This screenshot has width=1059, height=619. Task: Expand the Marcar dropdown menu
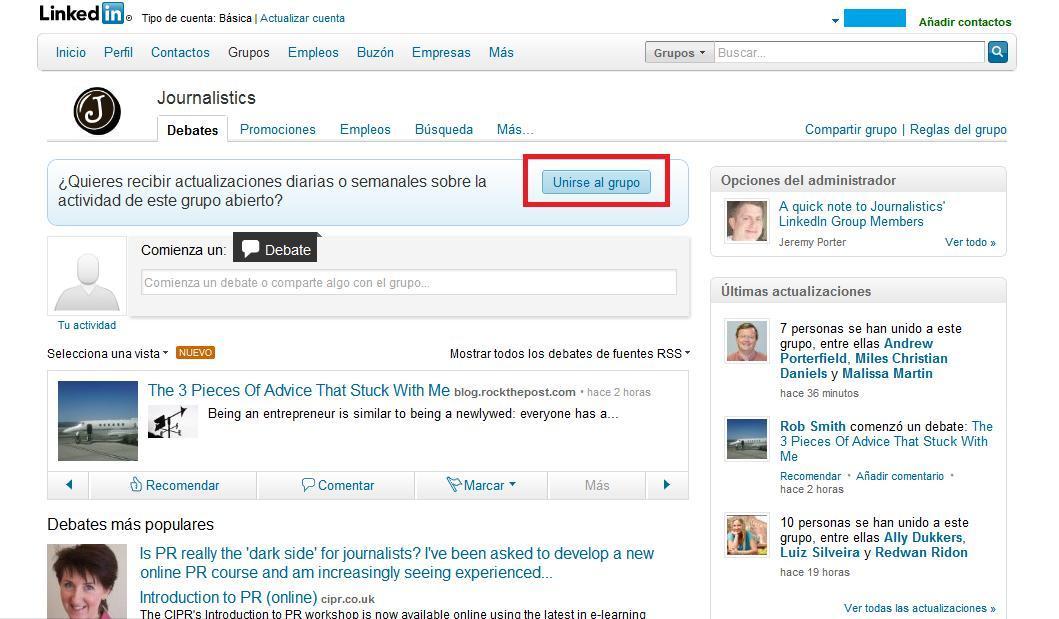point(512,485)
